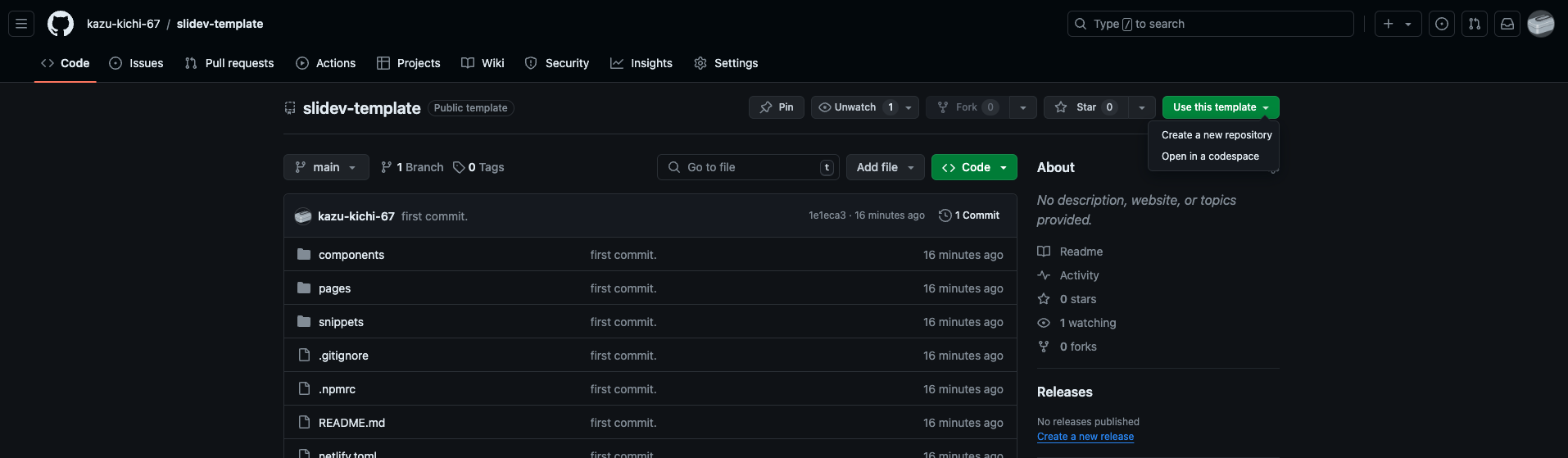View the 0 stars link
1568x458 pixels.
click(1067, 299)
